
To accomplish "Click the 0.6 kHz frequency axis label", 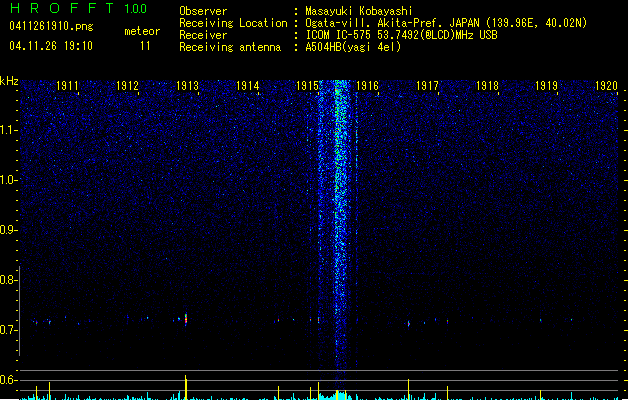I will tap(8, 380).
